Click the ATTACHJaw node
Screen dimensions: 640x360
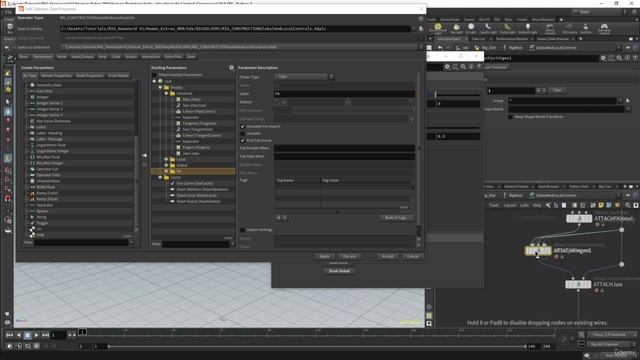coord(578,284)
